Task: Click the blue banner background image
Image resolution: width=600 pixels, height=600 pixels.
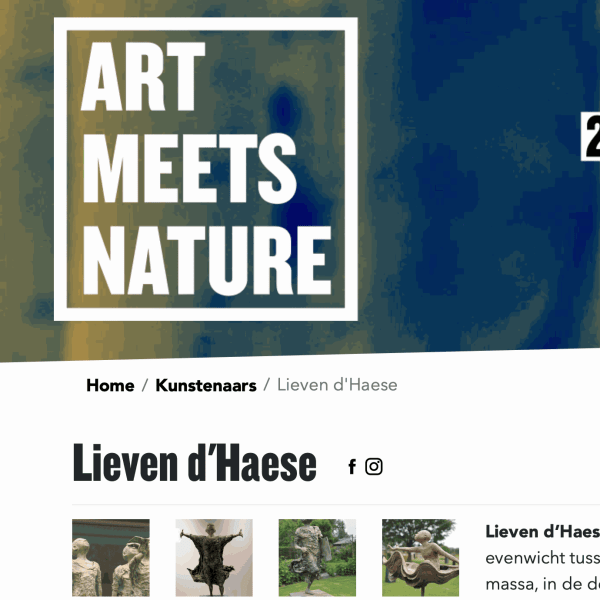Action: point(478,172)
